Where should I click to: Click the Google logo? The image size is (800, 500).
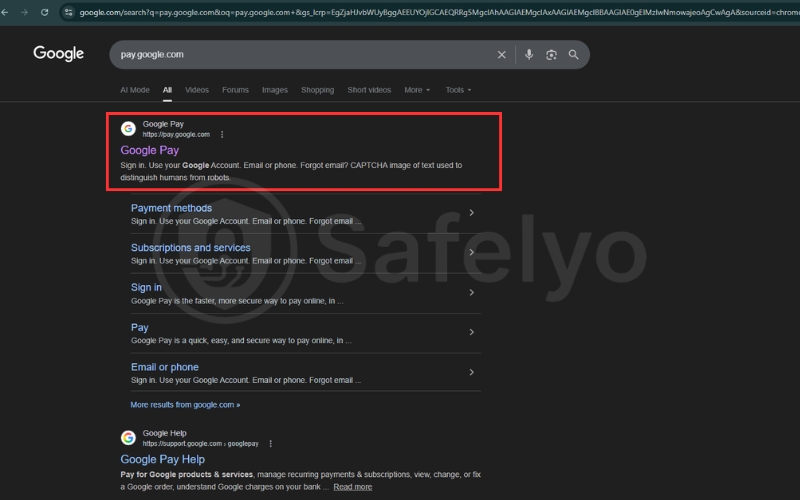[x=58, y=54]
